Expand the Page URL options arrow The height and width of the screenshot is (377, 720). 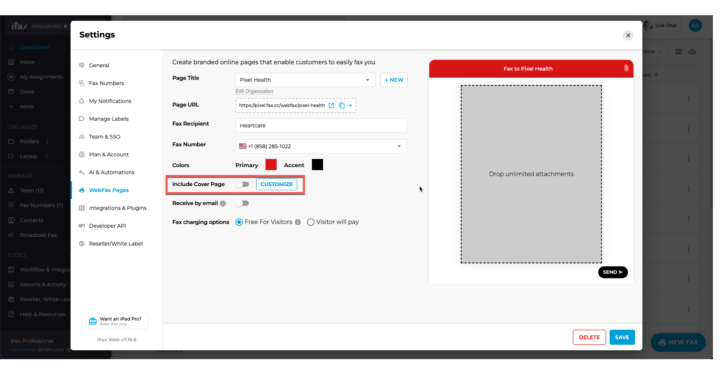point(350,106)
